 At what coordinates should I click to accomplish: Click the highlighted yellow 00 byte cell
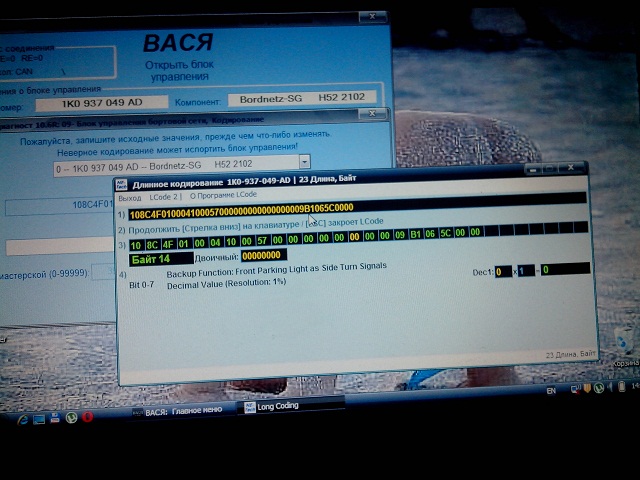(354, 237)
